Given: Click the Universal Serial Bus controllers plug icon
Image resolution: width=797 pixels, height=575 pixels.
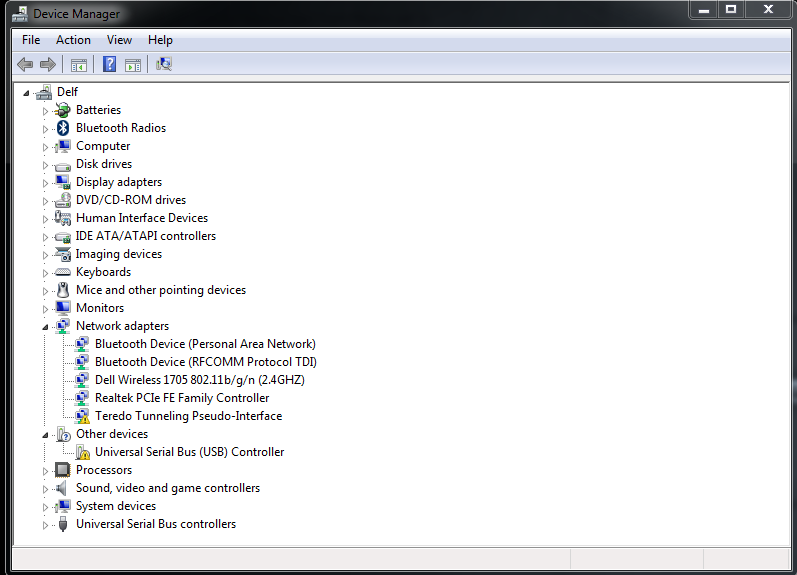Looking at the screenshot, I should [63, 524].
